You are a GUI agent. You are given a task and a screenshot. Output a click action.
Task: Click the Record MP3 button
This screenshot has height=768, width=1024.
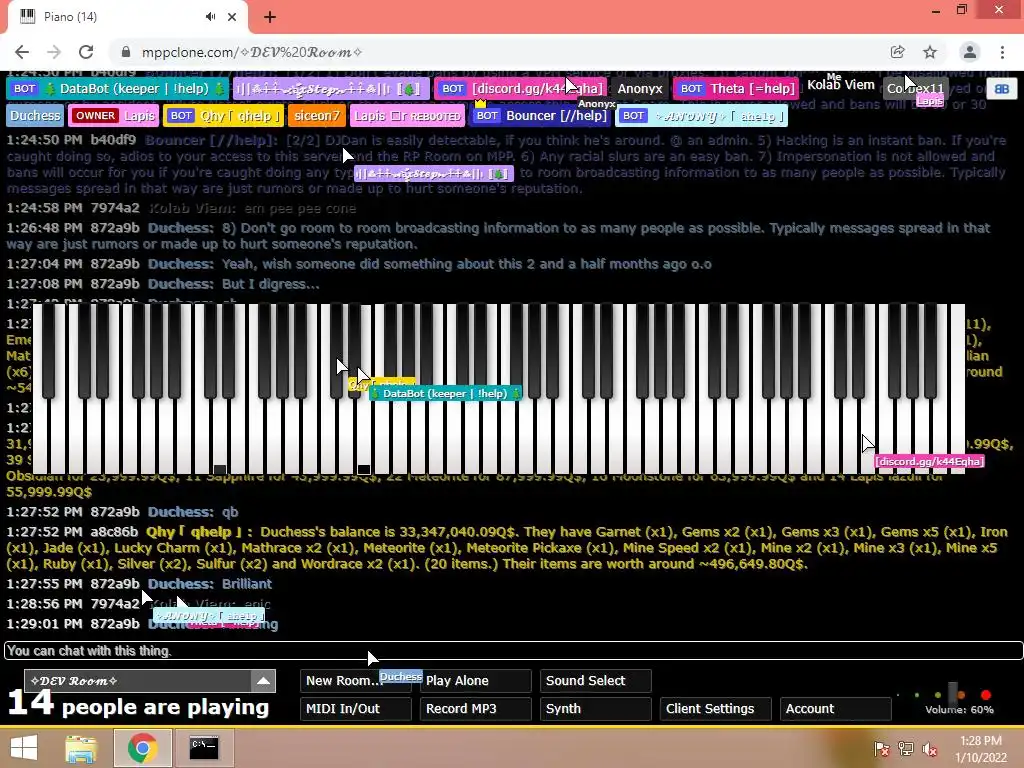click(x=476, y=709)
